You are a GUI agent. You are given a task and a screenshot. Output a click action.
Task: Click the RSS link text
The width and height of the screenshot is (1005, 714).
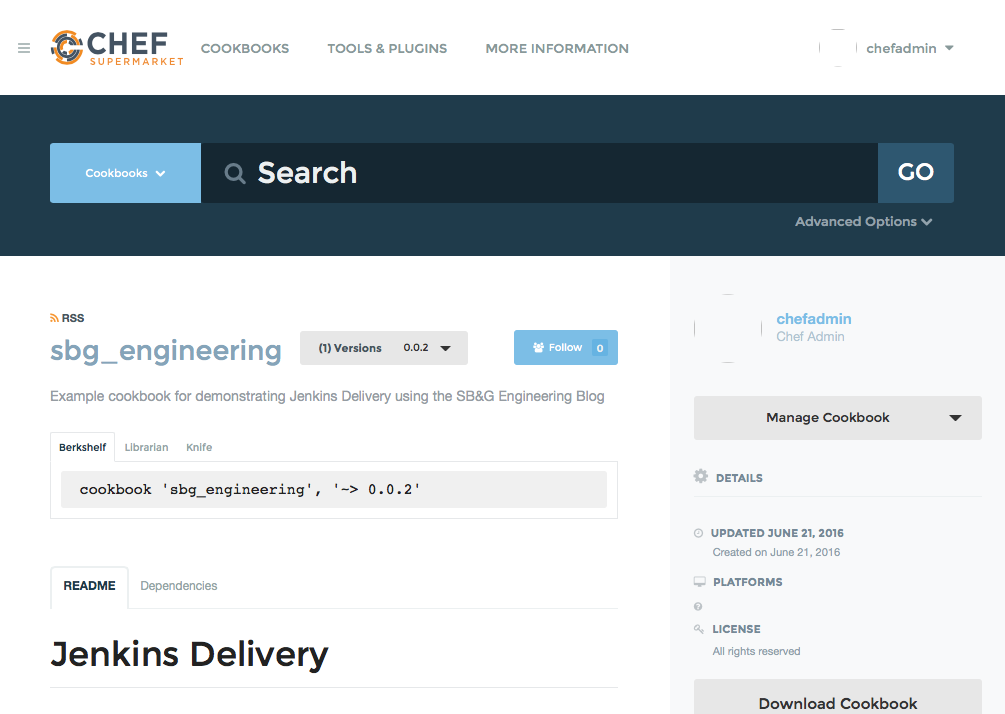72,319
